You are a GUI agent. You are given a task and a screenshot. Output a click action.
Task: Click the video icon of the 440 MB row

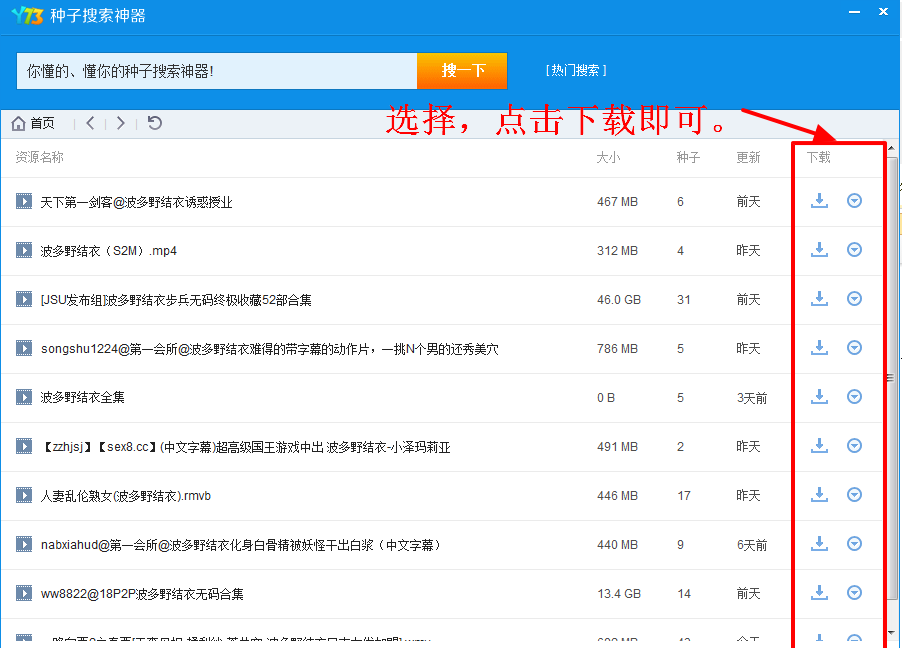24,543
